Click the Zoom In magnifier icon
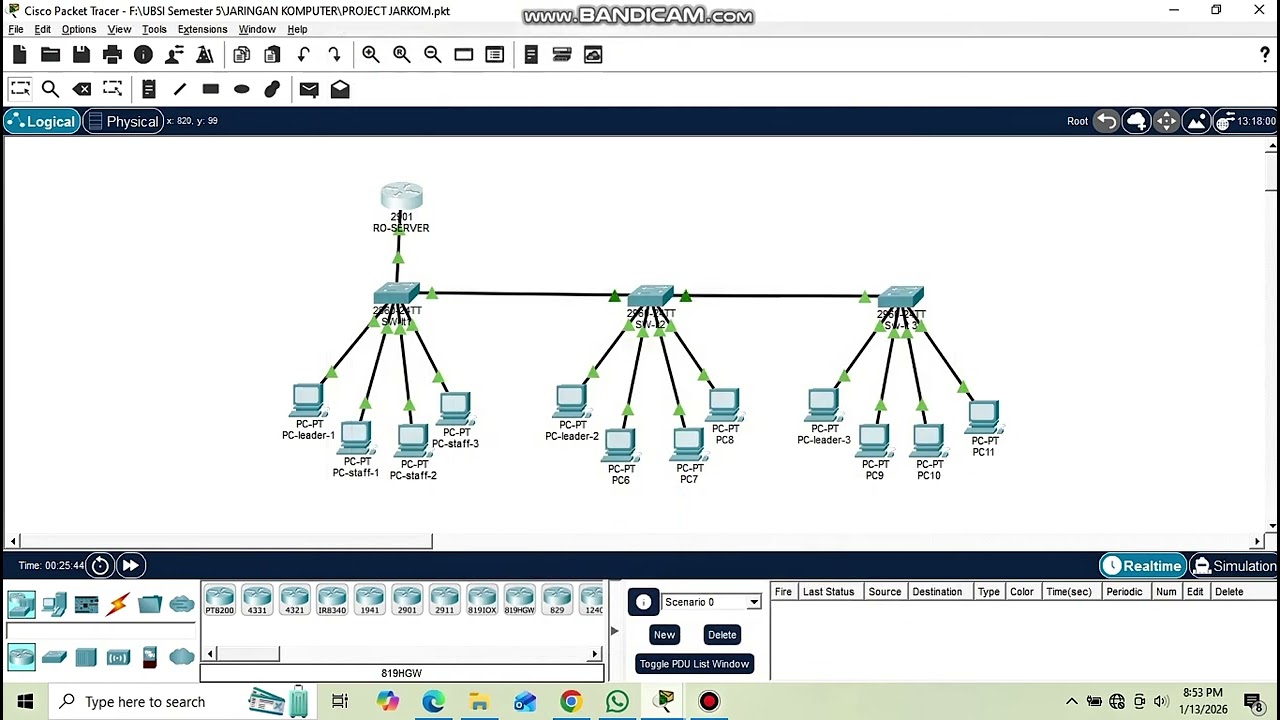Image resolution: width=1280 pixels, height=720 pixels. 371,55
